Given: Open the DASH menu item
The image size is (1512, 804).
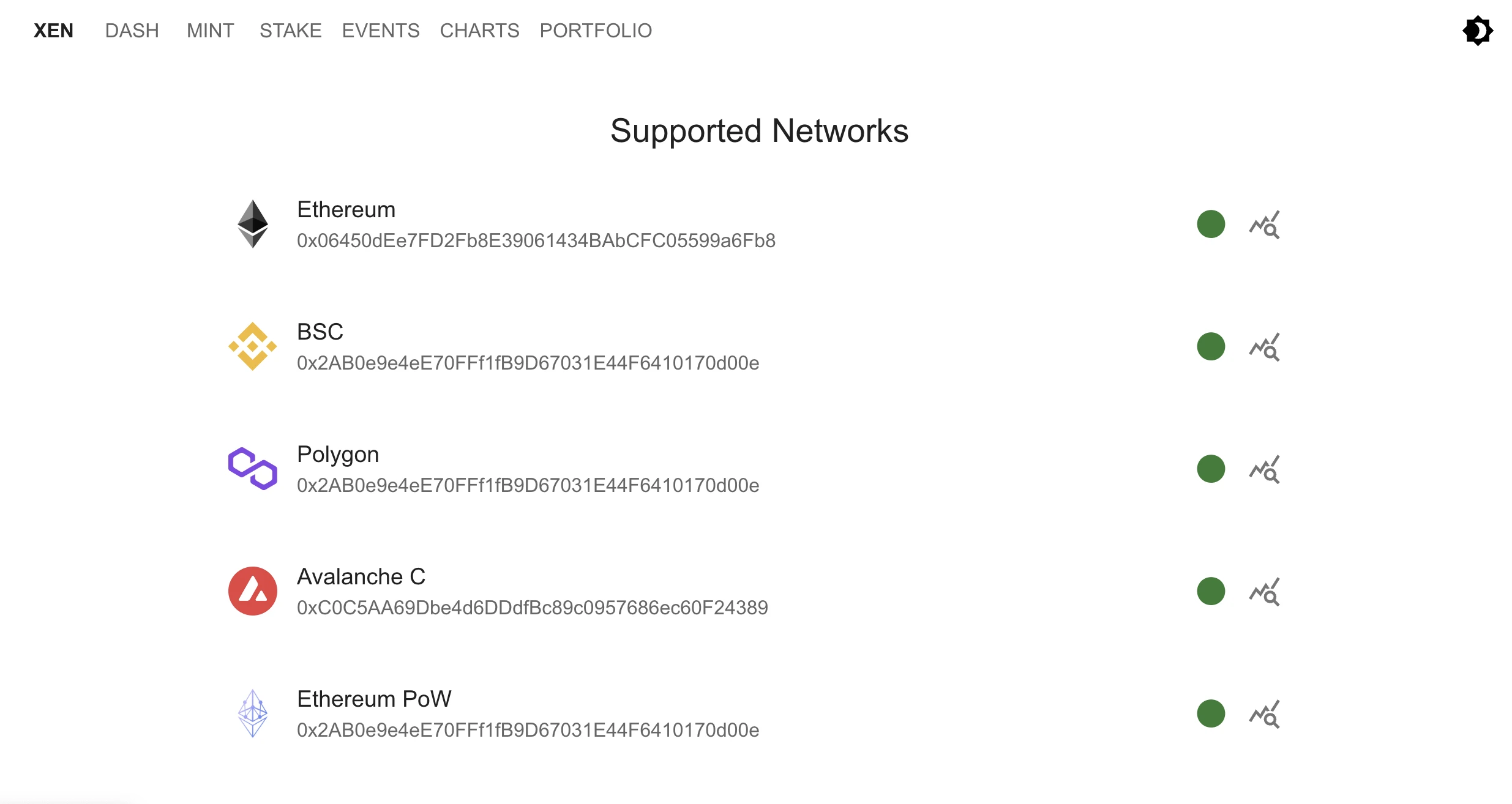Looking at the screenshot, I should pos(132,31).
